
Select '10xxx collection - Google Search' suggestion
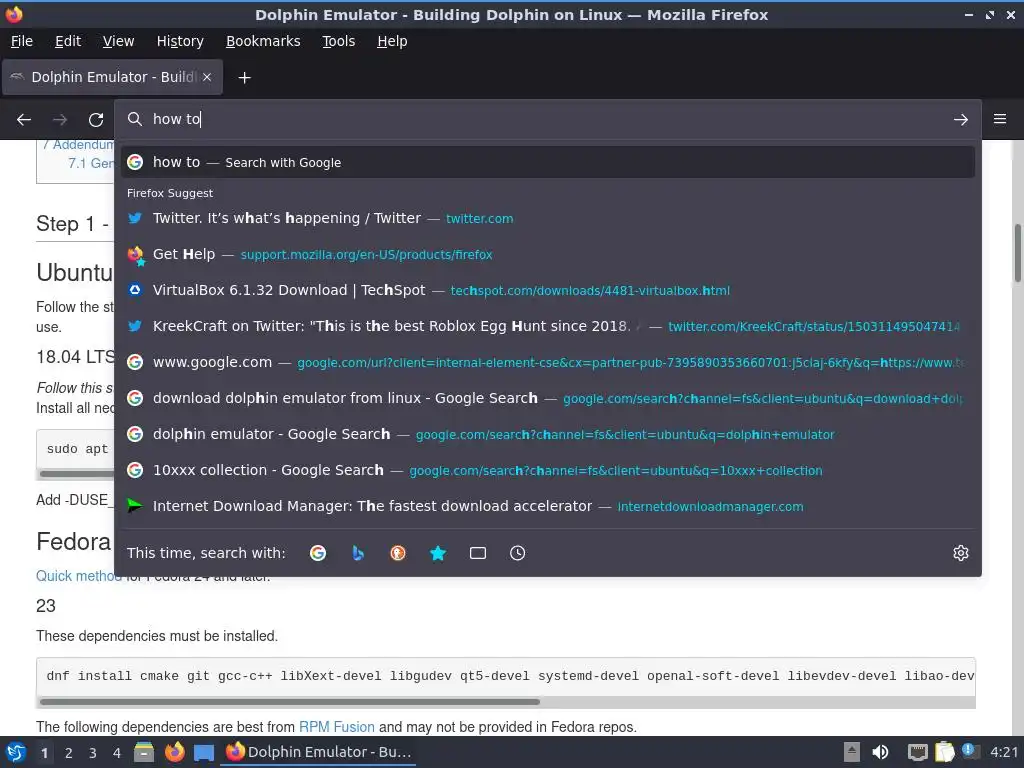547,470
